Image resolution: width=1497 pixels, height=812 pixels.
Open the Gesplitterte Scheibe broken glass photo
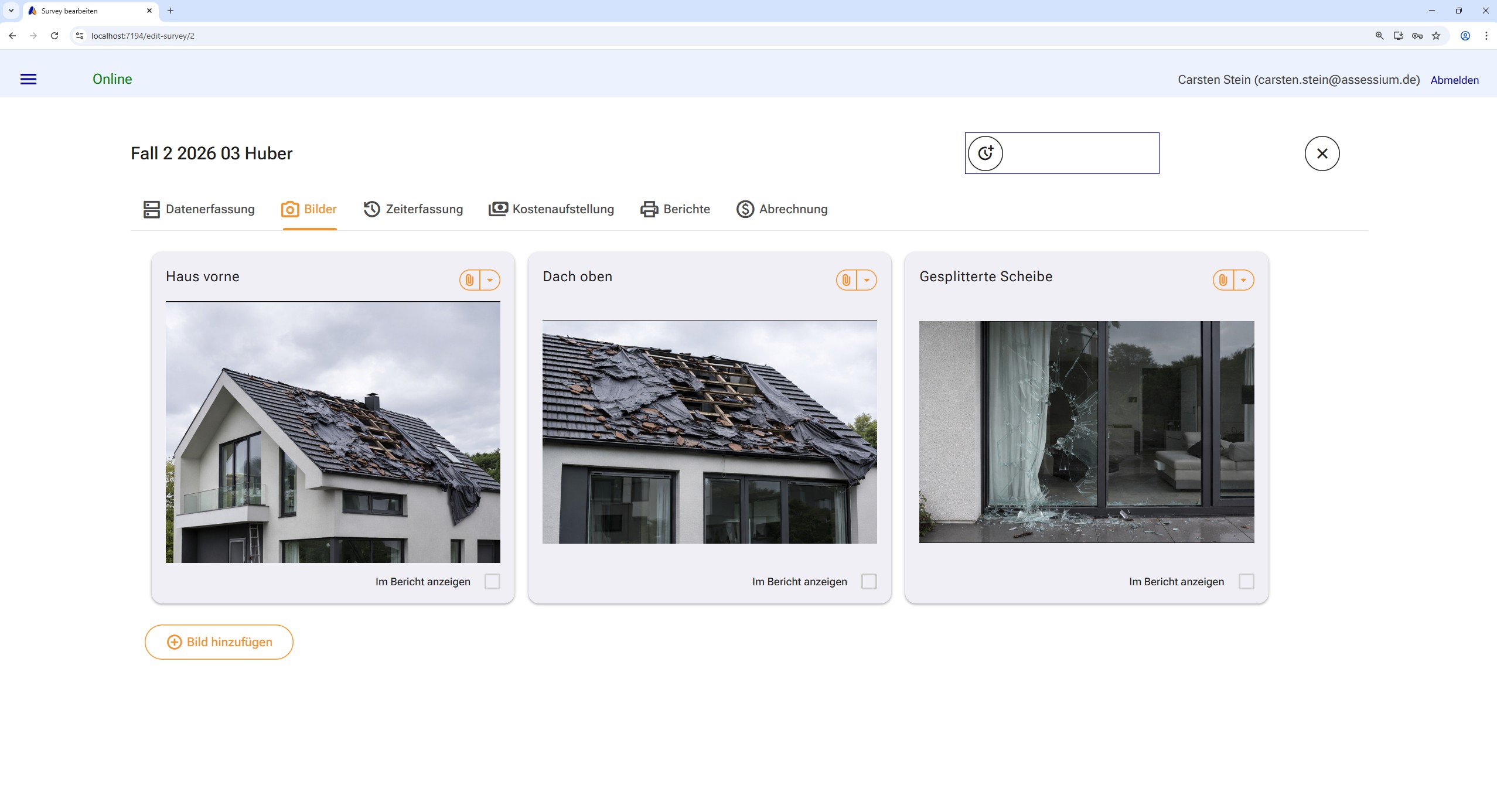[x=1086, y=432]
